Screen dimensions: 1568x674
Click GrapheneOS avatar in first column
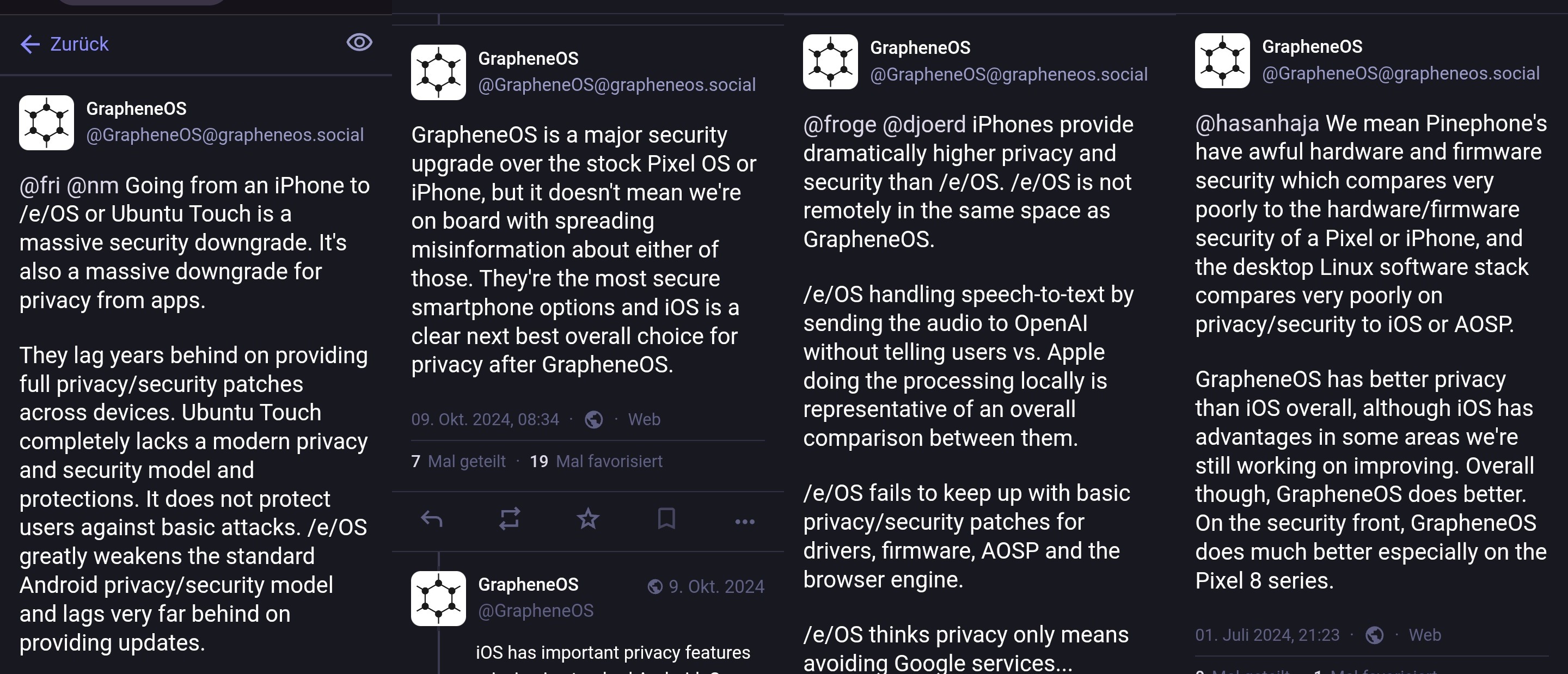pyautogui.click(x=46, y=122)
